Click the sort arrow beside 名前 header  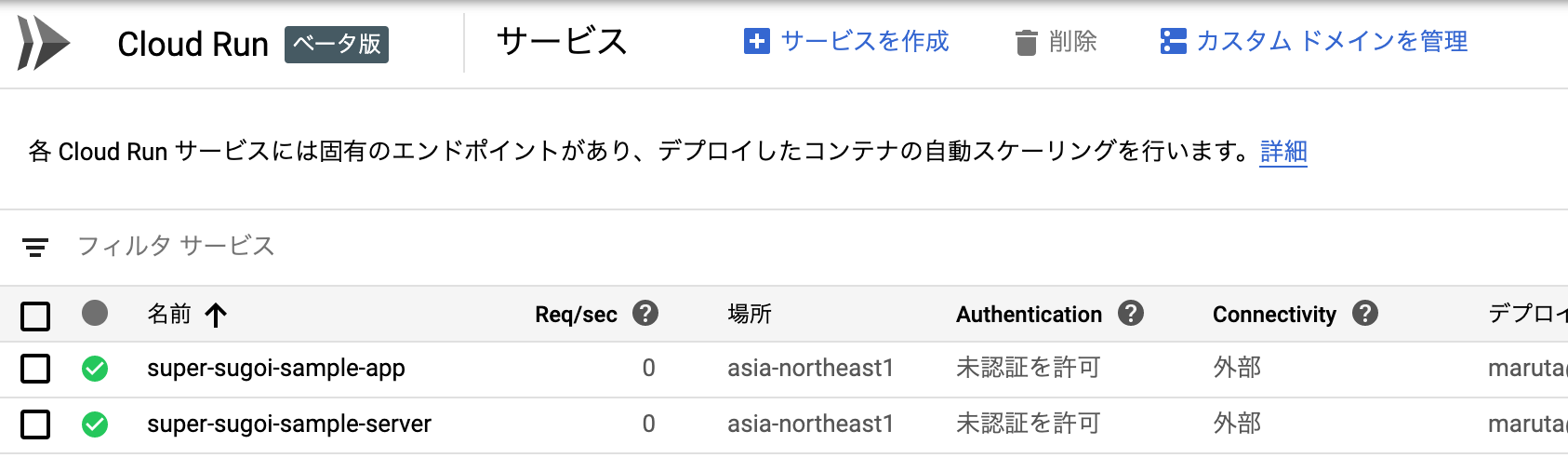[x=216, y=315]
